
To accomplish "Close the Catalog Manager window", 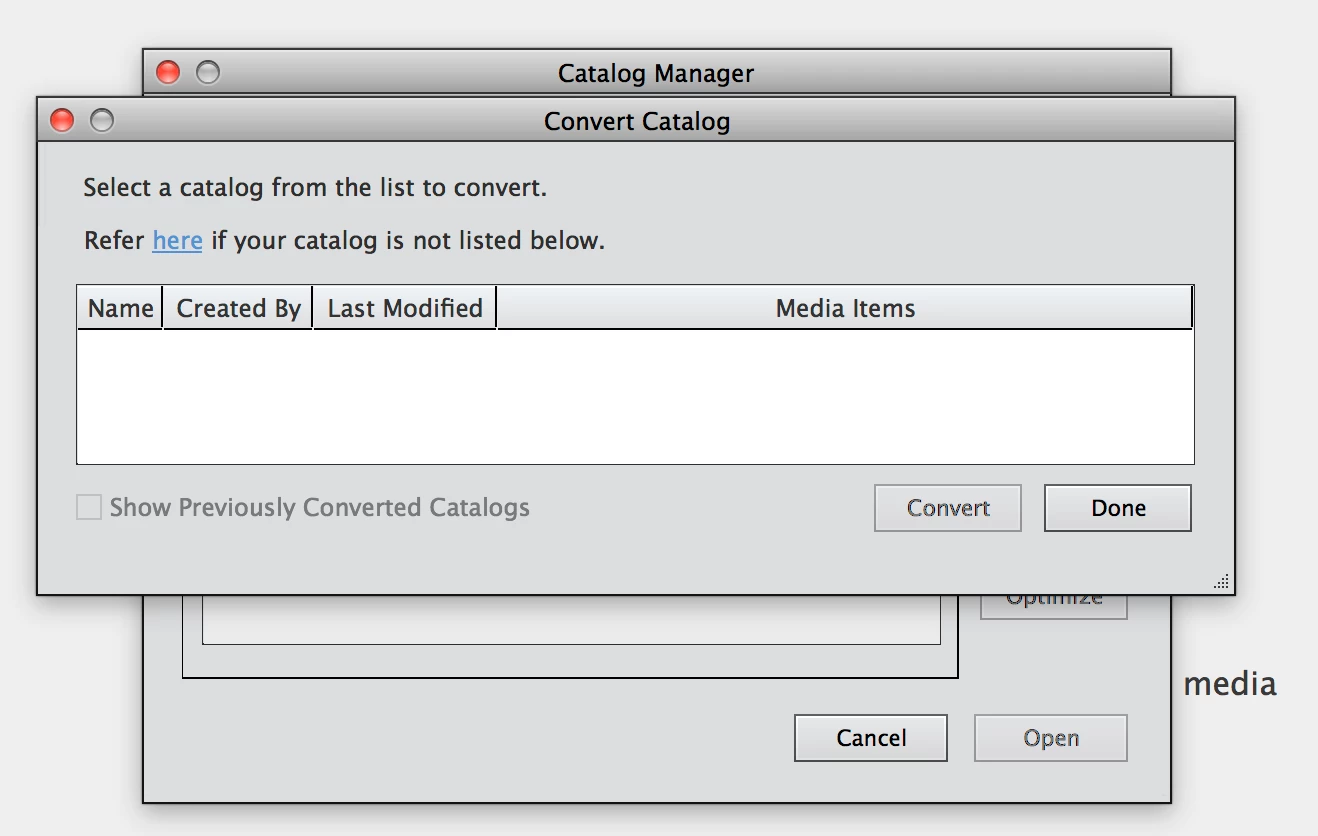I will (x=168, y=73).
